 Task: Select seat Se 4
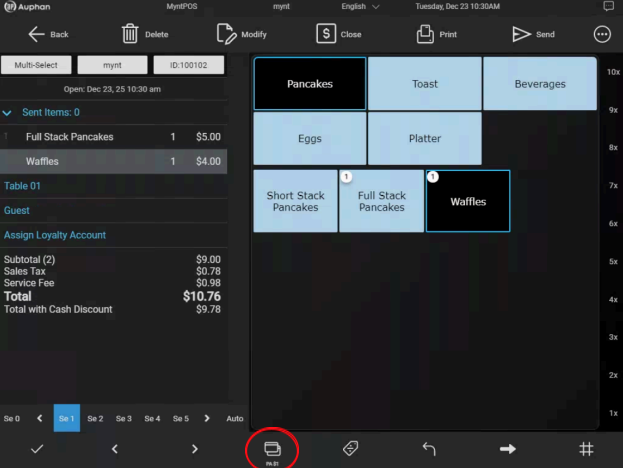(152, 418)
